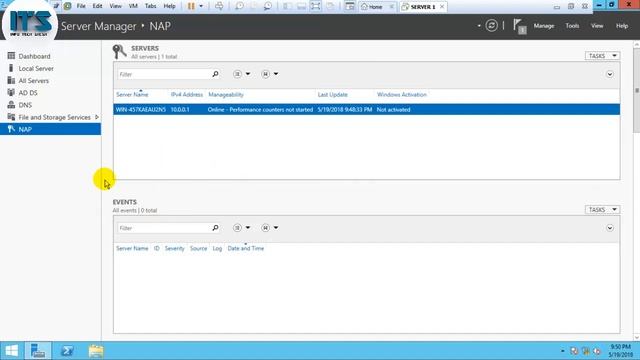Open Servers saved queries dropdown

[x=270, y=74]
